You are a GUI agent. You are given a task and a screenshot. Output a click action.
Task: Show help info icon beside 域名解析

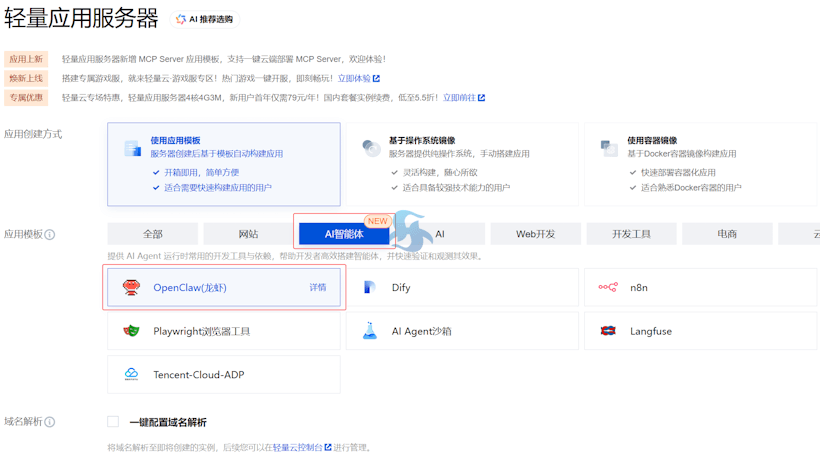click(50, 422)
